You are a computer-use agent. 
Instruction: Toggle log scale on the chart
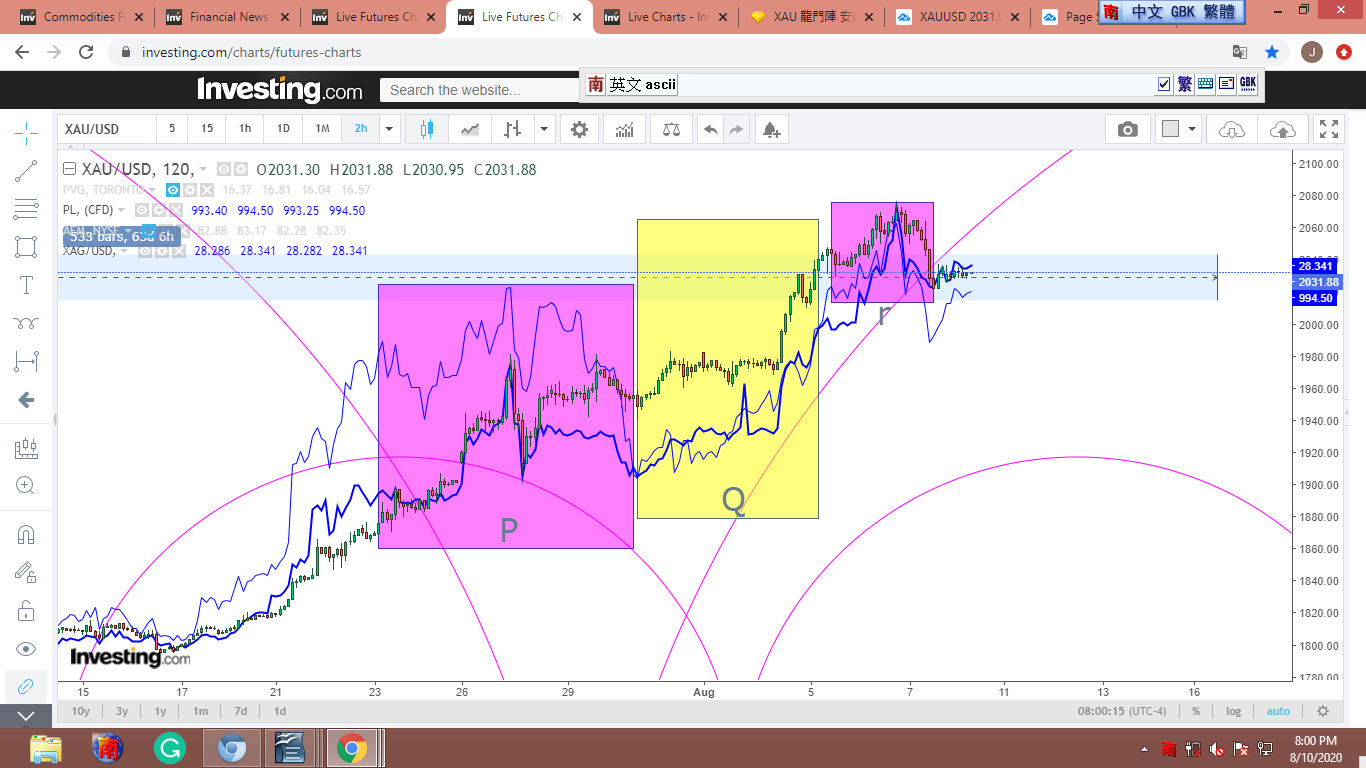(x=1233, y=711)
